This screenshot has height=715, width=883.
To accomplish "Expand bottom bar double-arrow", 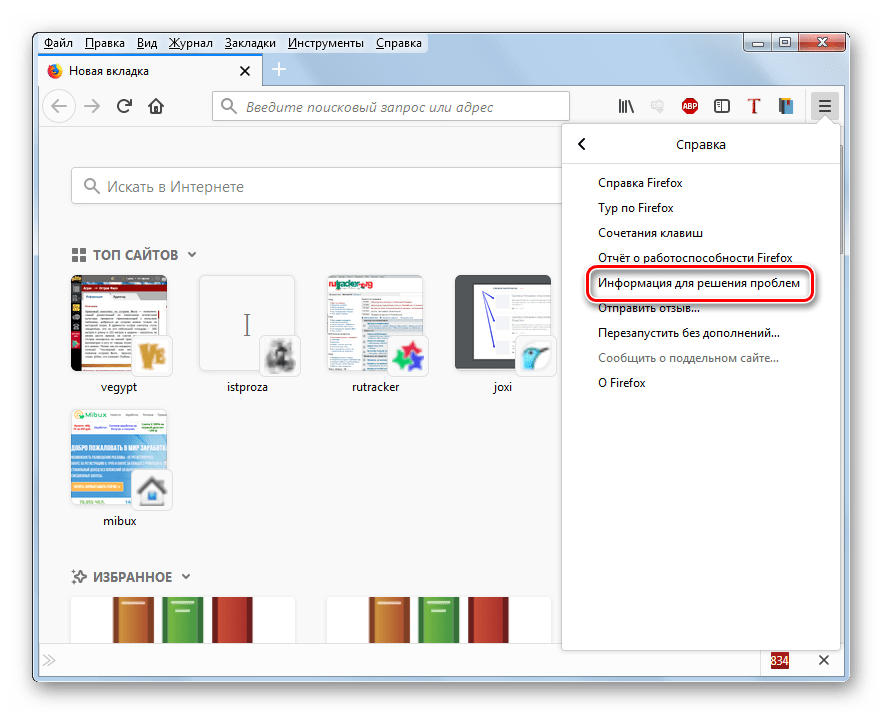I will click(49, 660).
